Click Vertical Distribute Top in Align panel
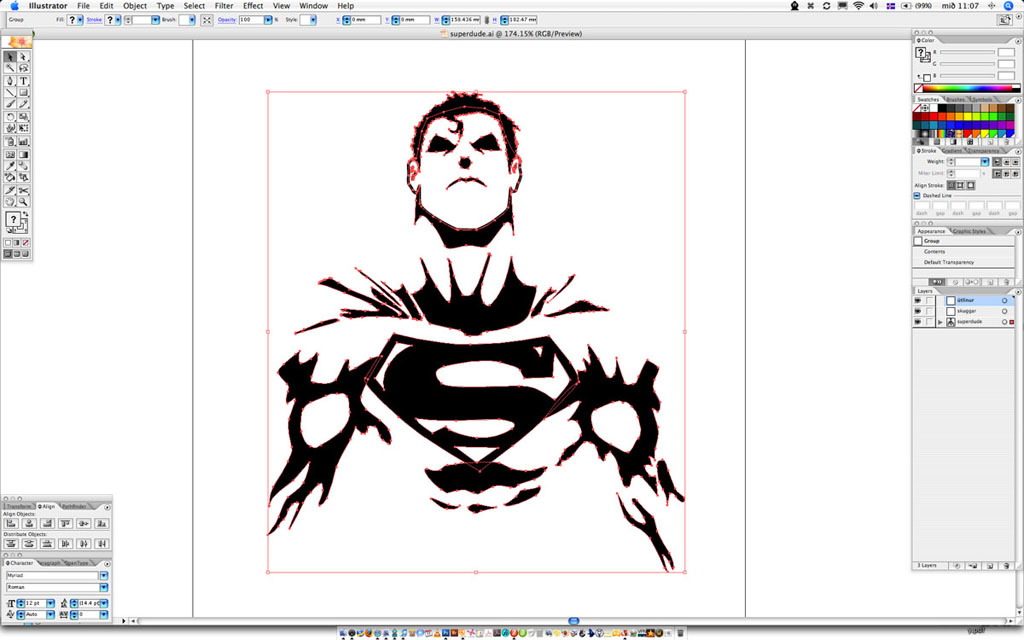Image resolution: width=1024 pixels, height=640 pixels. click(x=11, y=543)
